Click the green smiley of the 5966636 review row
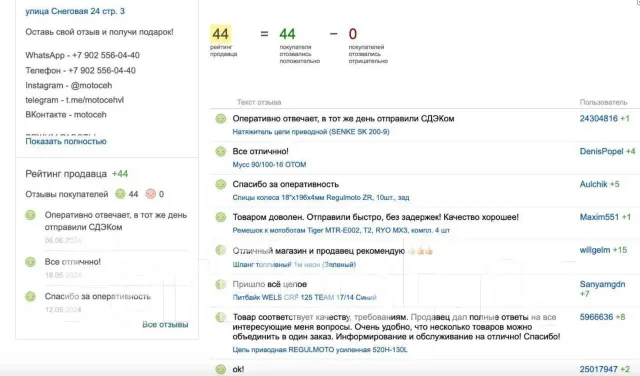The image size is (640, 376). (221, 317)
